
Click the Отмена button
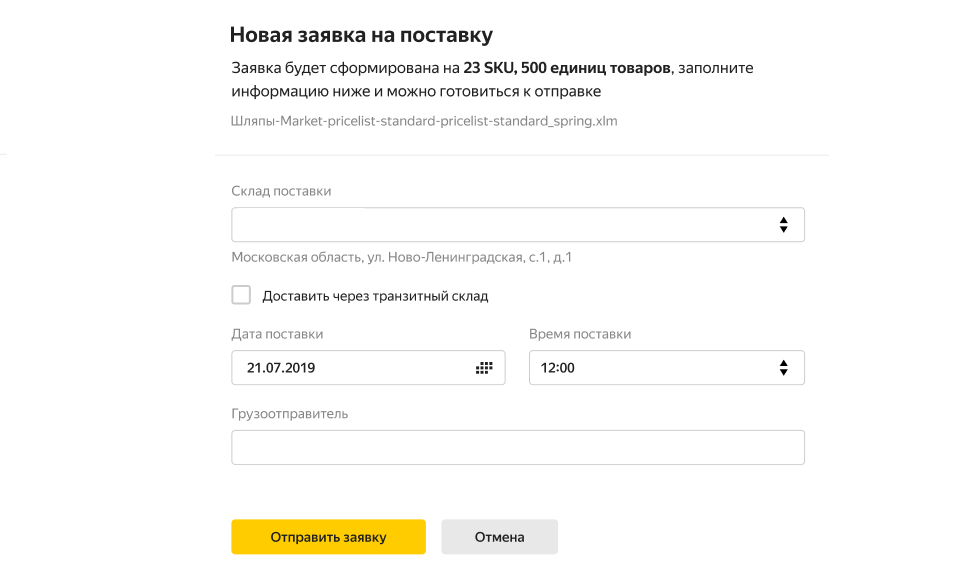click(499, 537)
